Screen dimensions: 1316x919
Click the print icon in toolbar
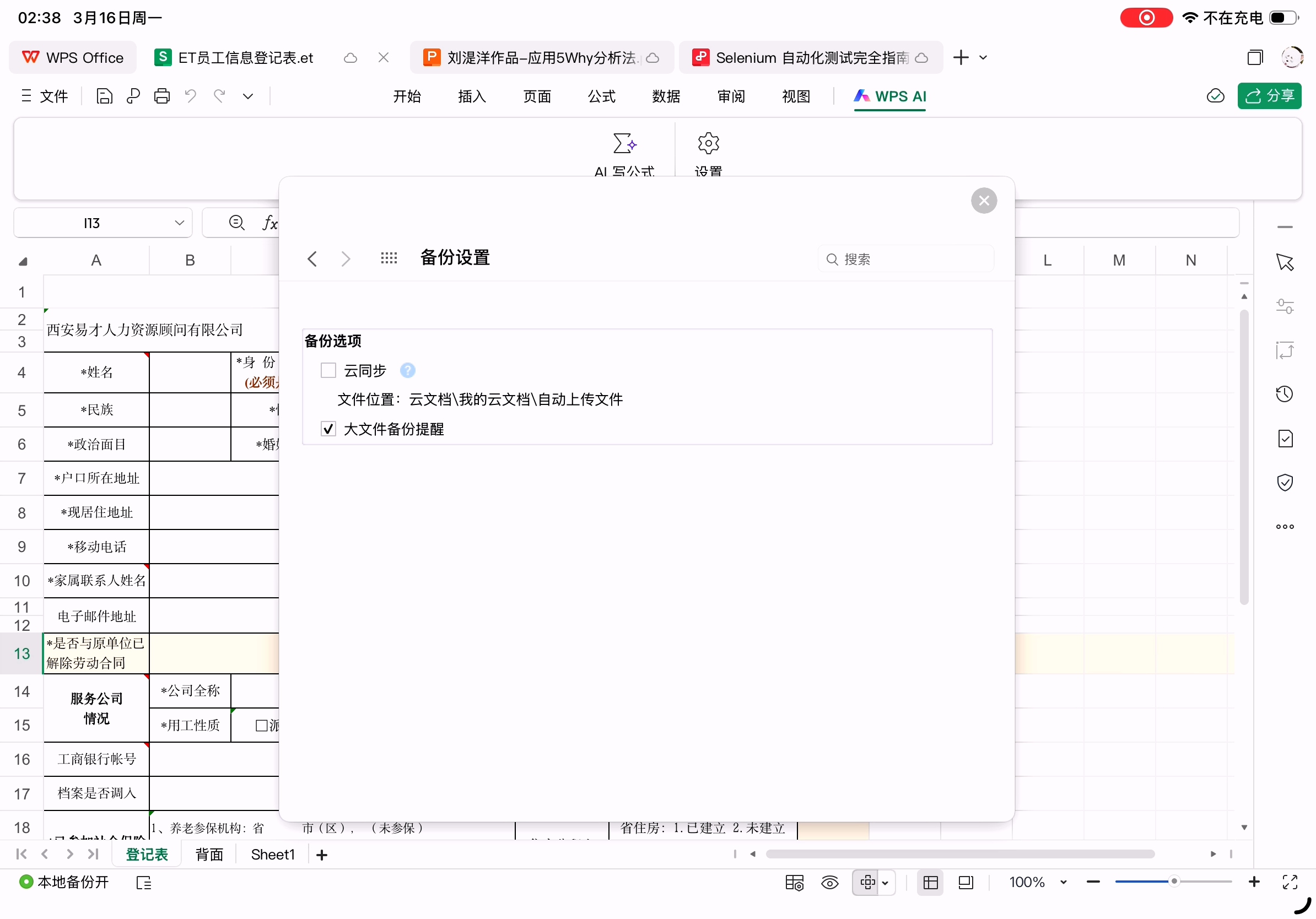pos(161,96)
